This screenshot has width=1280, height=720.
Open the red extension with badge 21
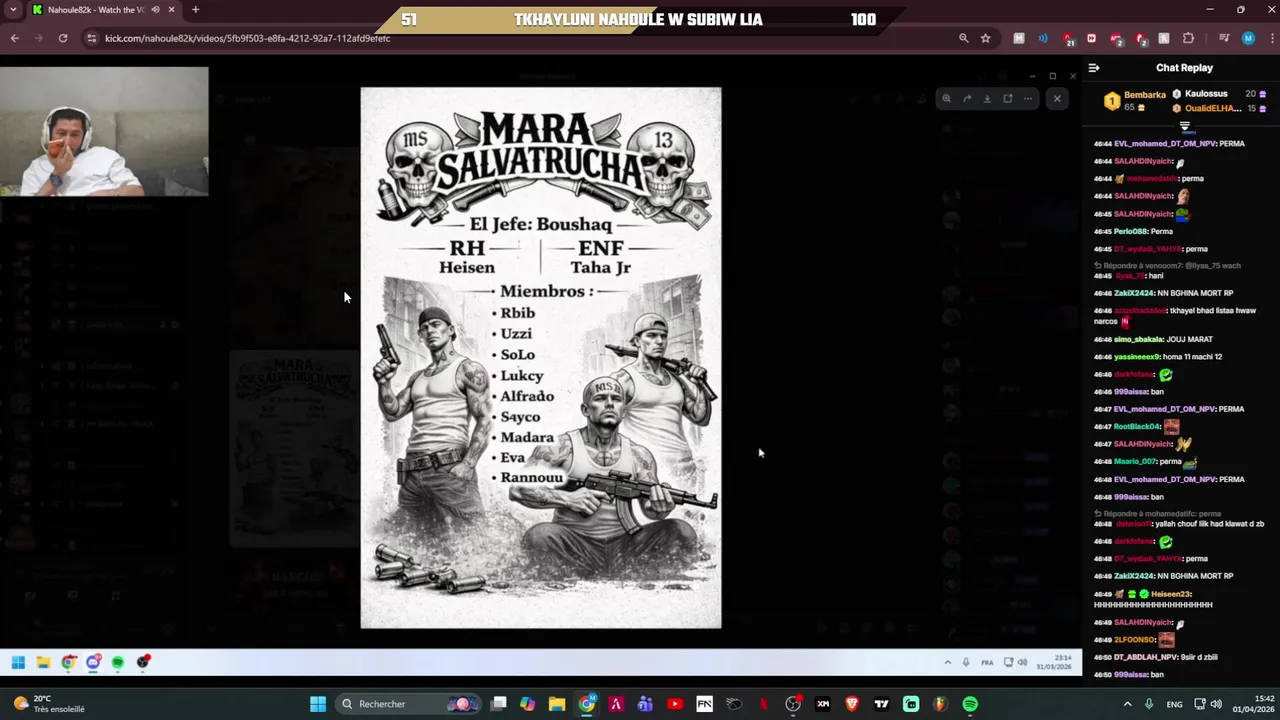1067,39
